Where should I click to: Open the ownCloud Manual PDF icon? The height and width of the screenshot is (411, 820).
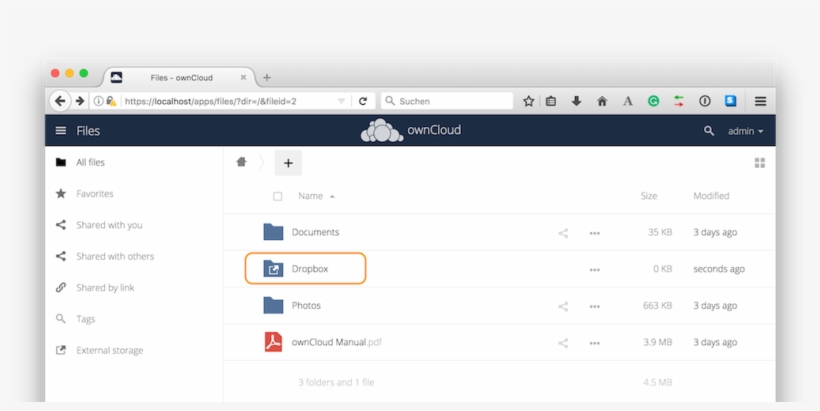pyautogui.click(x=273, y=342)
